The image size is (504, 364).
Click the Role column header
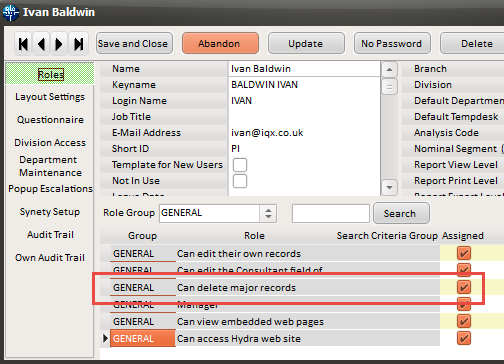(x=254, y=236)
